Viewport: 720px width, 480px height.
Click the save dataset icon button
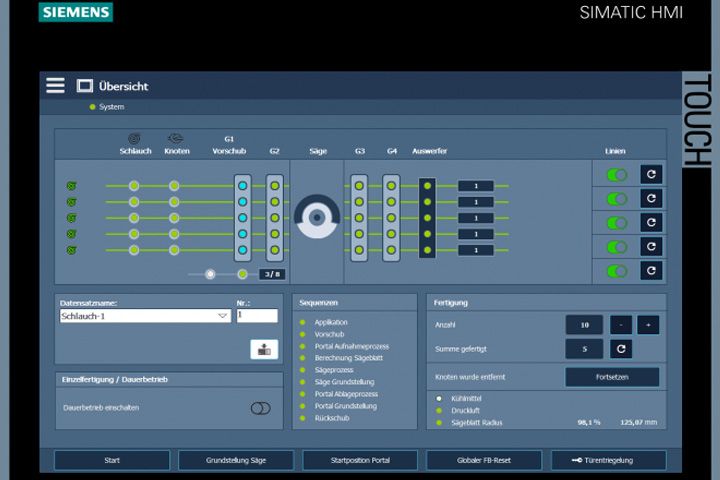coord(263,349)
